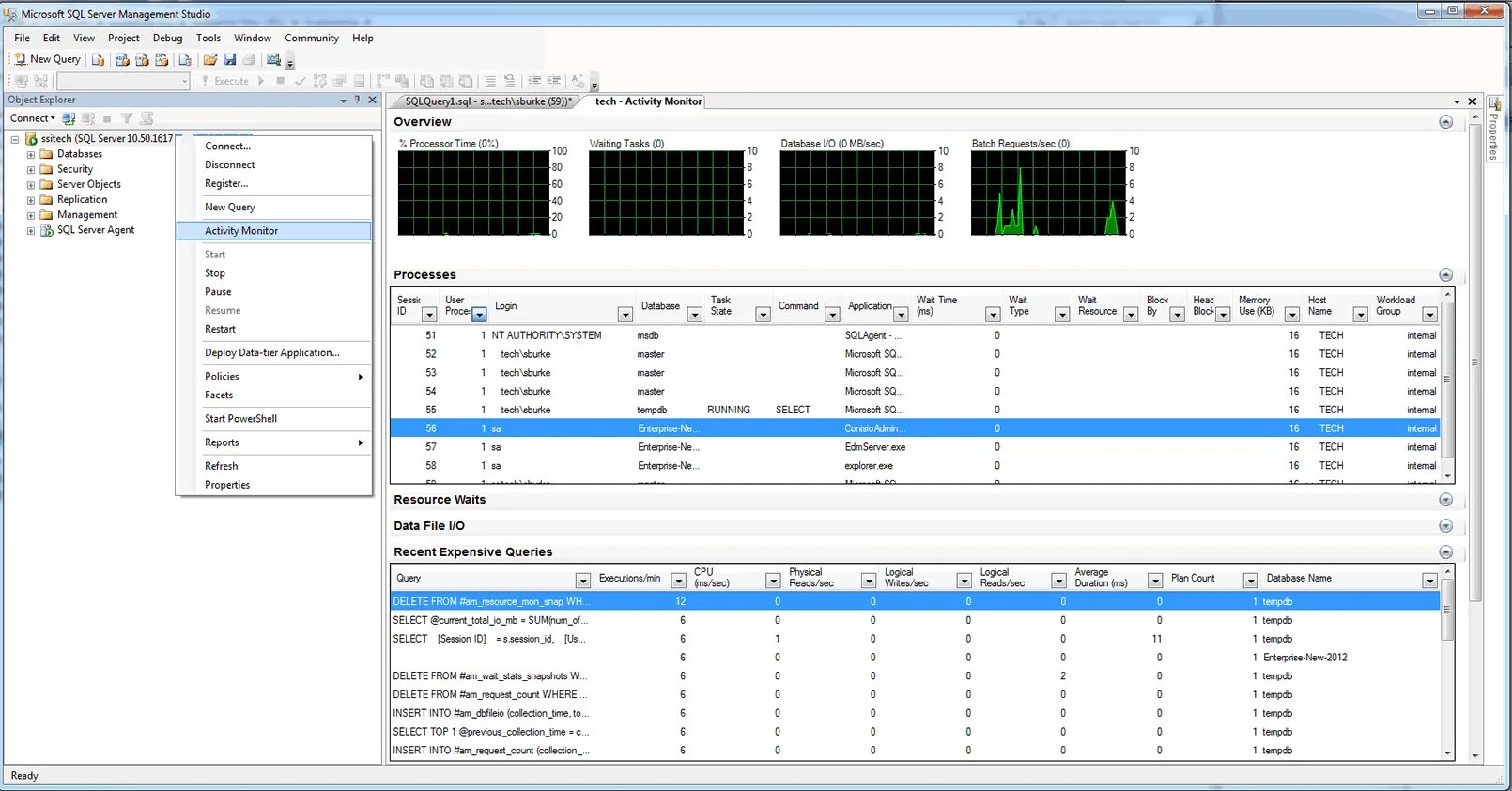Open the Database column filter in Processes
Viewport: 1512px width, 791px height.
pos(694,315)
